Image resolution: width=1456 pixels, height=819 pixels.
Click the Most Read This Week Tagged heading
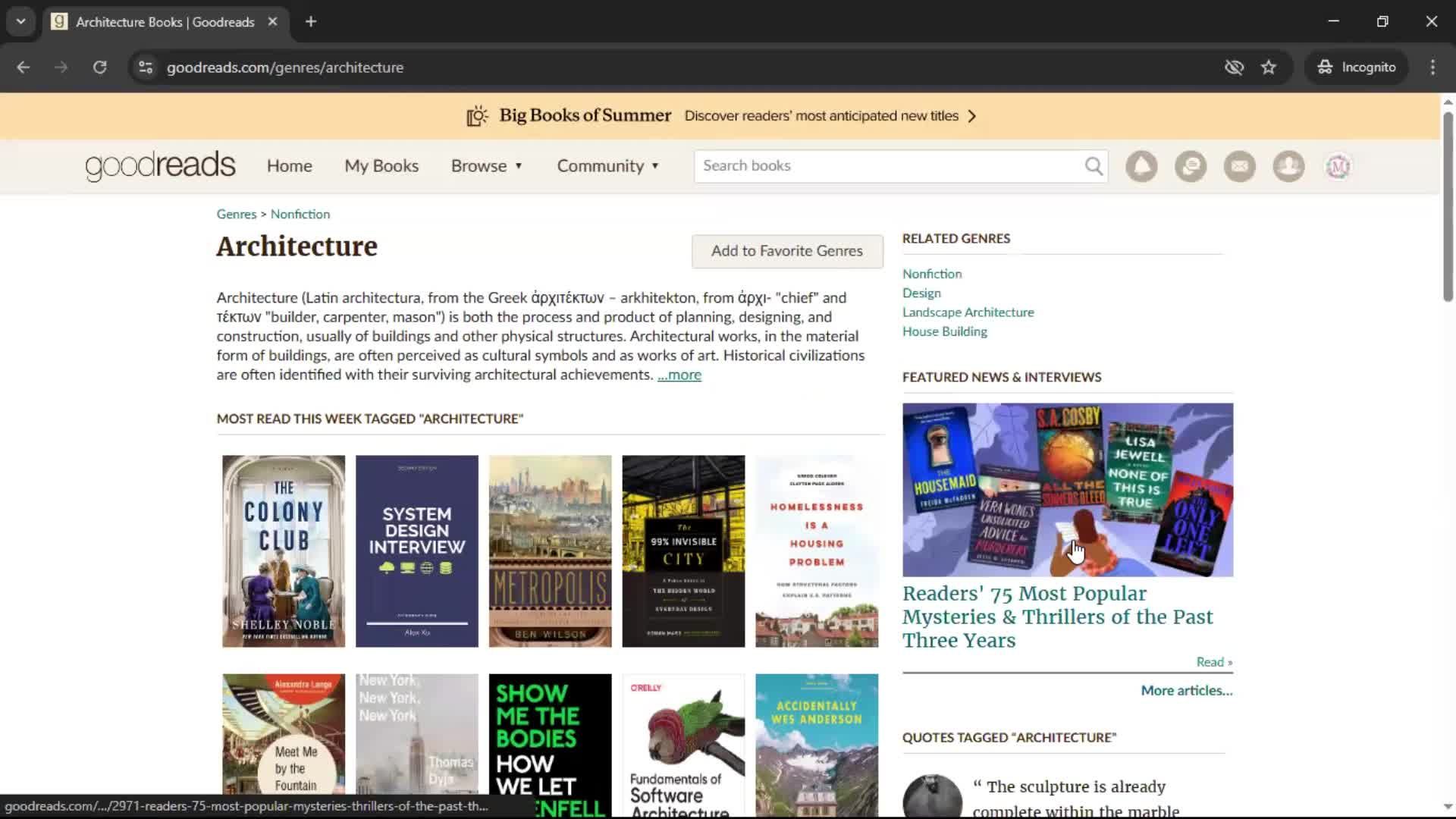(x=370, y=419)
